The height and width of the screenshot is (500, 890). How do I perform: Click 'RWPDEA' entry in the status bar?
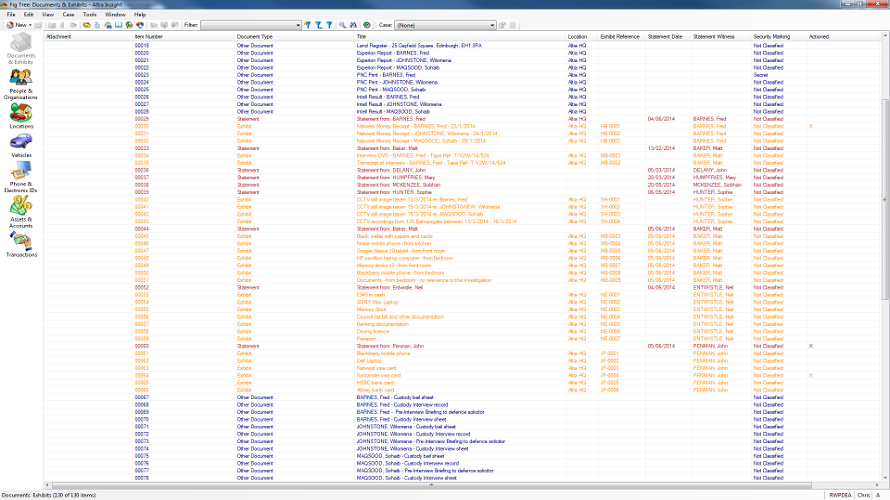(x=840, y=495)
